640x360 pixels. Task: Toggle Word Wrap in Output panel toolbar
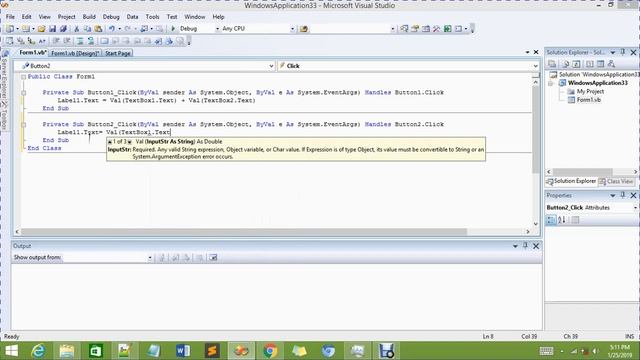[213, 258]
